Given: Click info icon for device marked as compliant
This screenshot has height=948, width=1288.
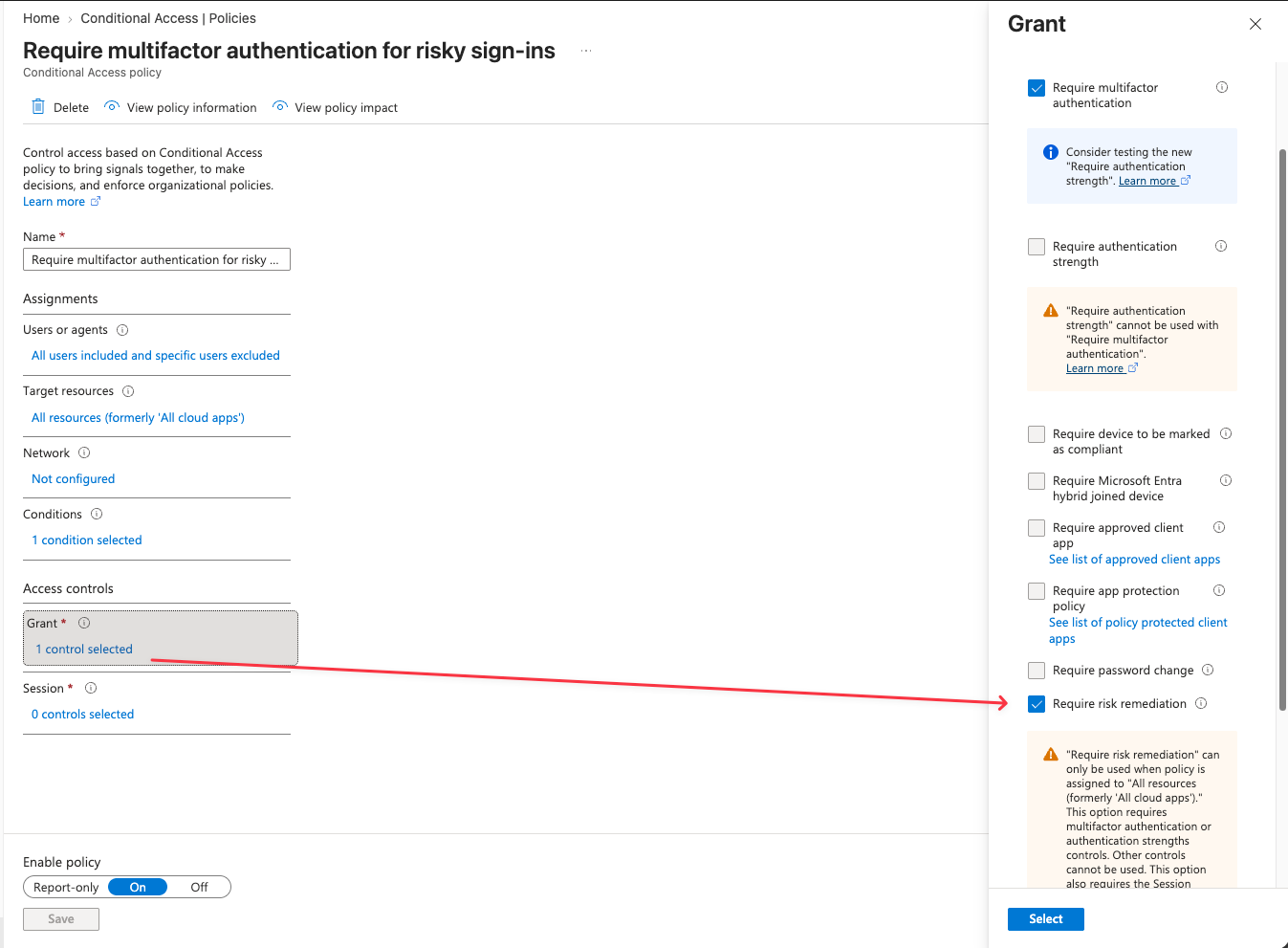Looking at the screenshot, I should (x=1226, y=433).
